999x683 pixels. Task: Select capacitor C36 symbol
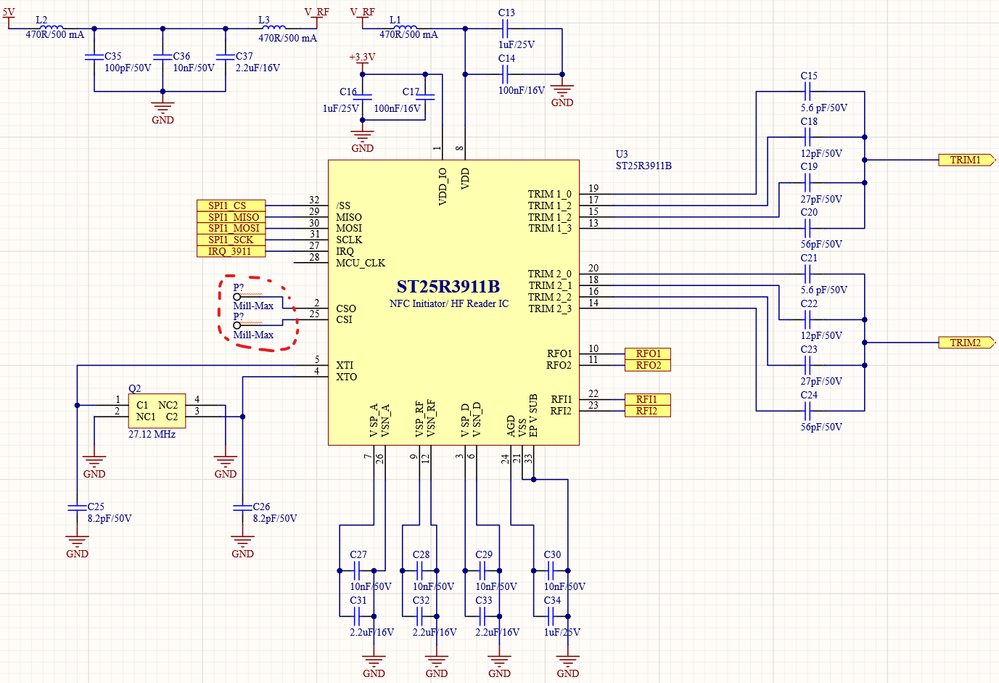pos(162,57)
